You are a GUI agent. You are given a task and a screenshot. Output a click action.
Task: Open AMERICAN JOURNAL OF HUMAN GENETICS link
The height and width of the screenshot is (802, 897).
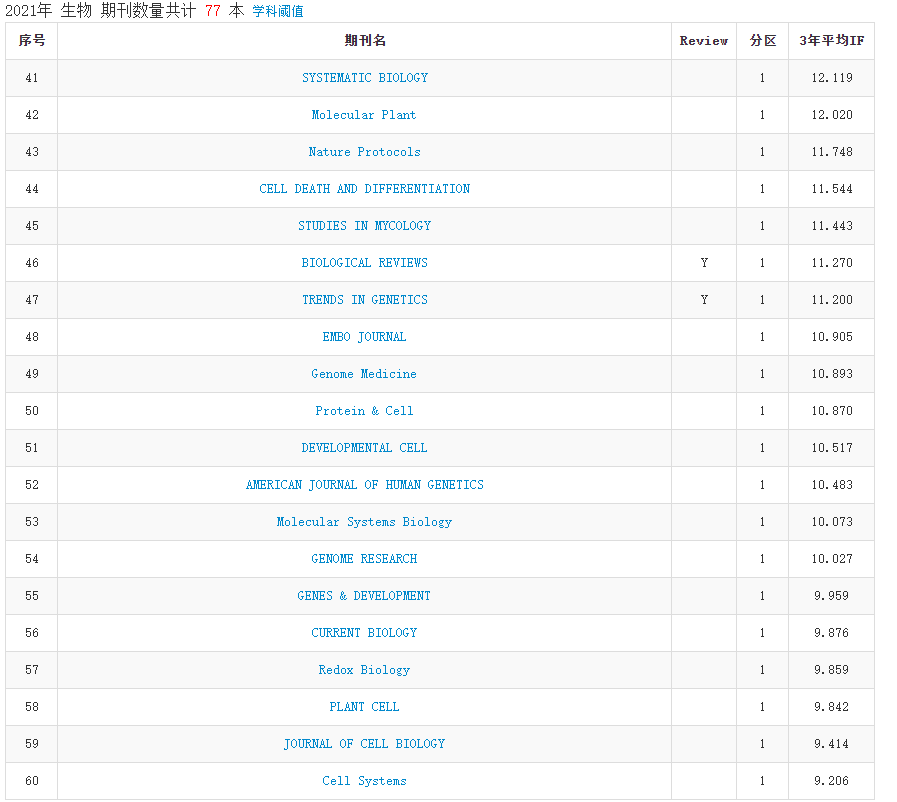coord(364,485)
